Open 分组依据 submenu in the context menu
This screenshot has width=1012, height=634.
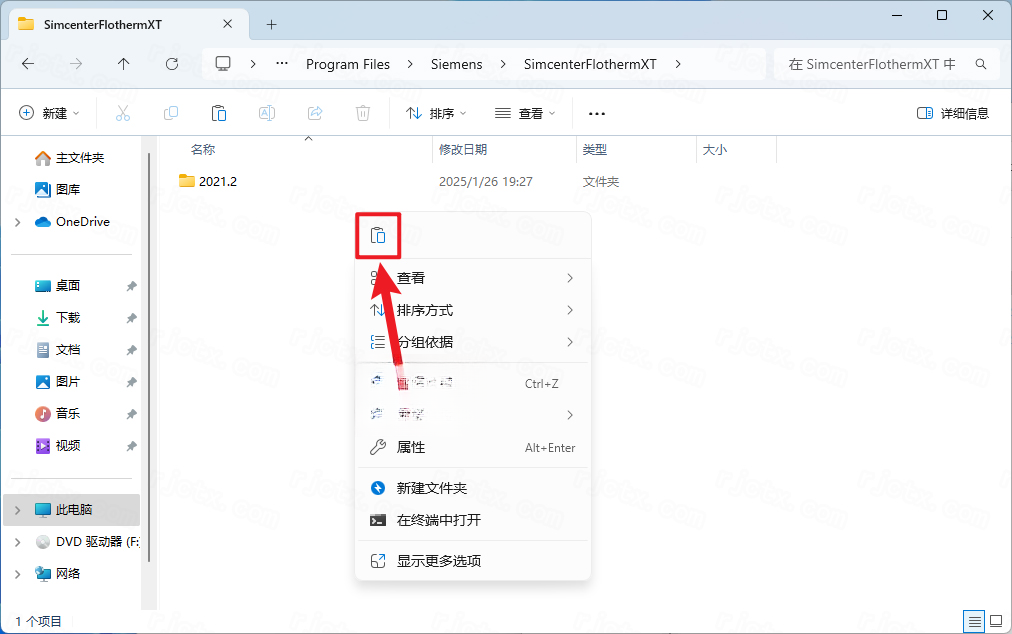click(x=472, y=342)
